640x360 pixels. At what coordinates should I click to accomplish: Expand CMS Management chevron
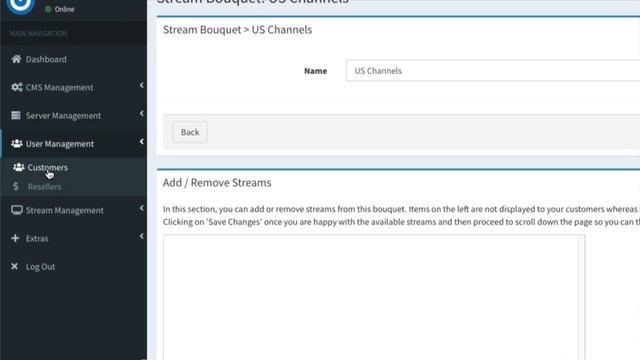point(141,85)
